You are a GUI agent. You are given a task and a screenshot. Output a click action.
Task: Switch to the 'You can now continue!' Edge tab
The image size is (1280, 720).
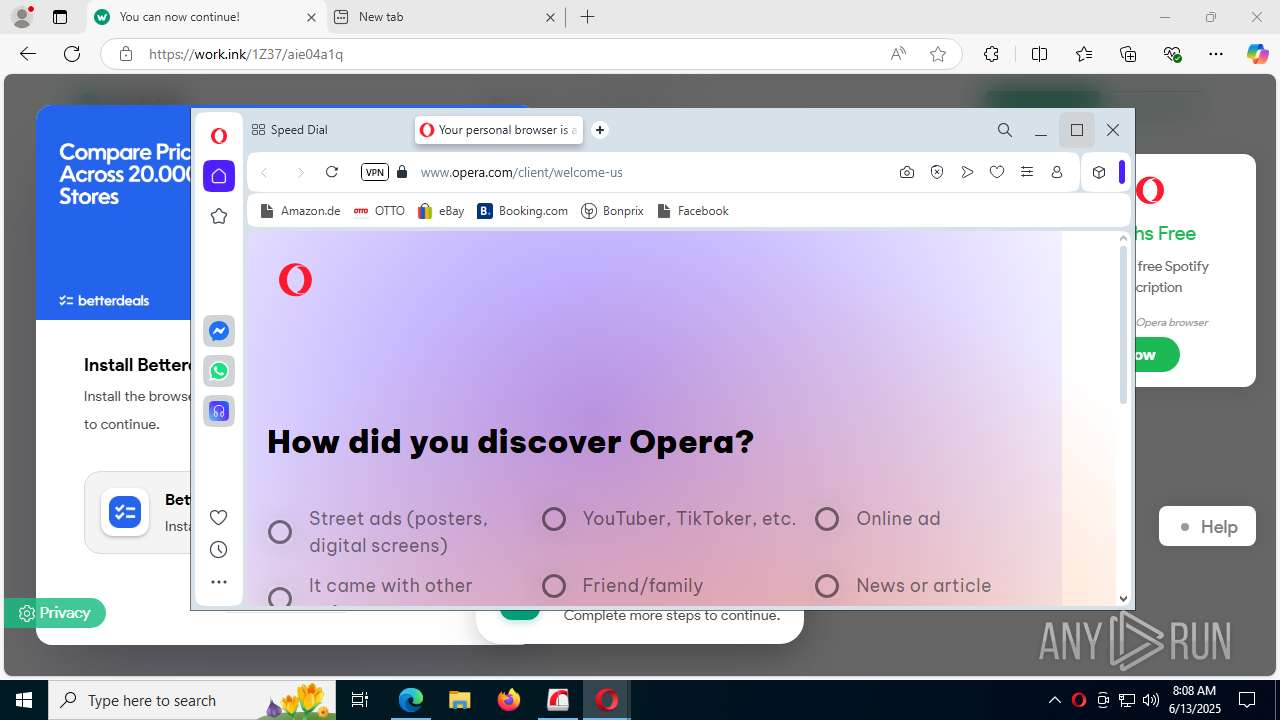[205, 17]
